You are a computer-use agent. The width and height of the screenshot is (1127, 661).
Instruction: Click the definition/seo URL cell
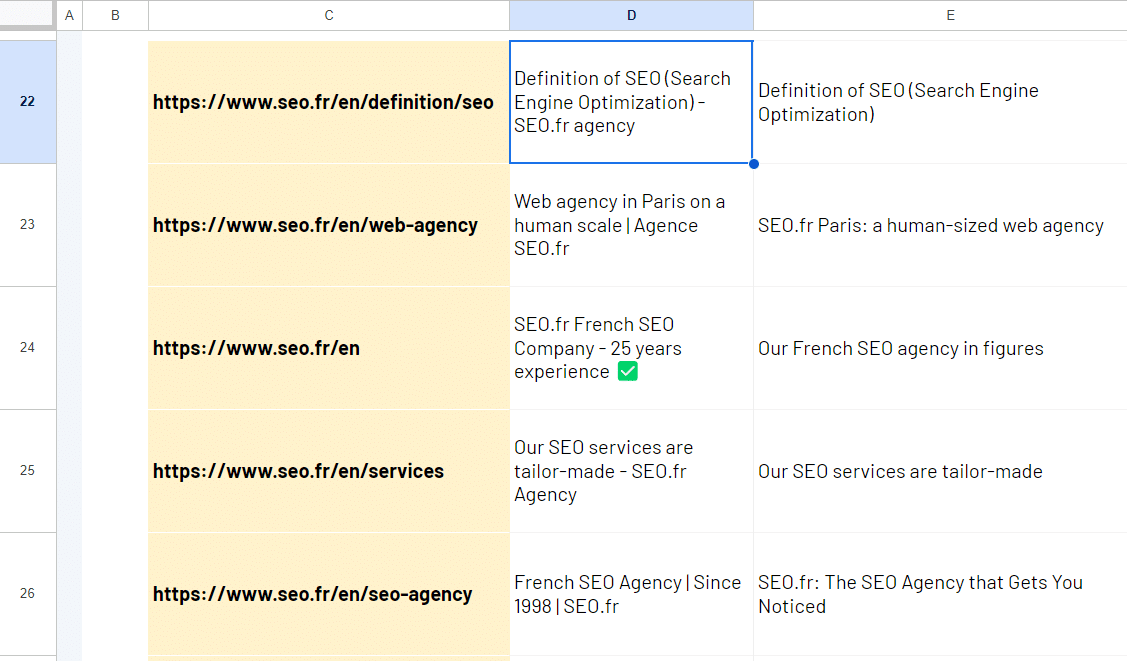tap(329, 102)
